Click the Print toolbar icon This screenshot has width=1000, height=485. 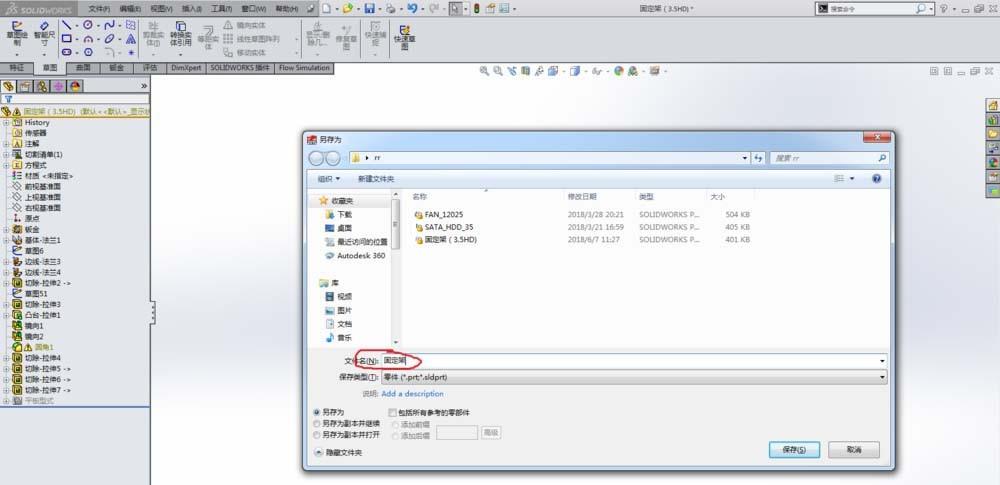[390, 8]
